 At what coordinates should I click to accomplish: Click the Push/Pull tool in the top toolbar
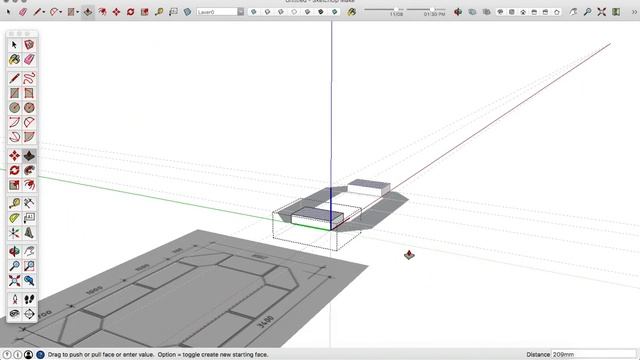[88, 12]
